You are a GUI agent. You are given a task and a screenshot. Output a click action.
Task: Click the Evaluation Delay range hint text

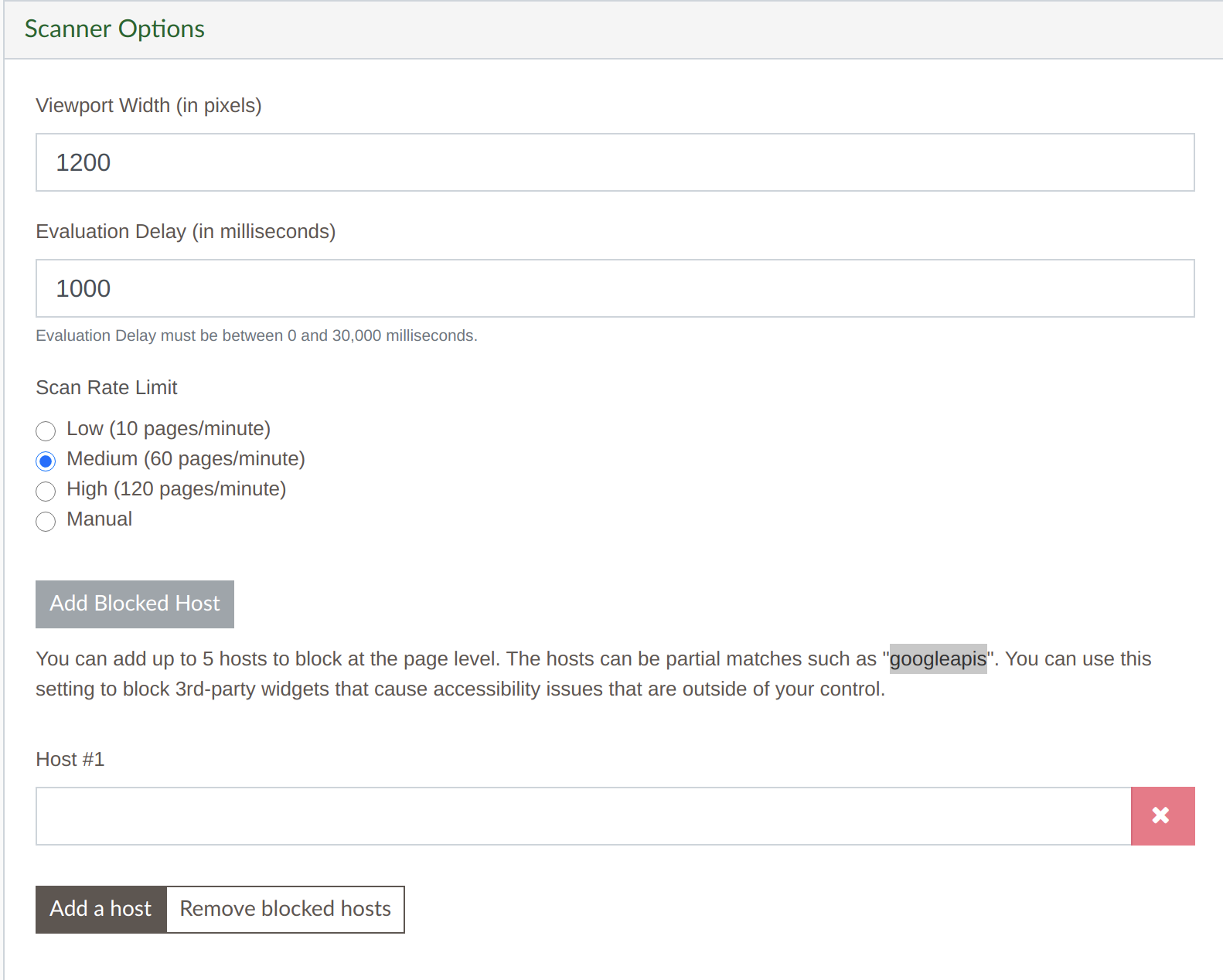(257, 335)
